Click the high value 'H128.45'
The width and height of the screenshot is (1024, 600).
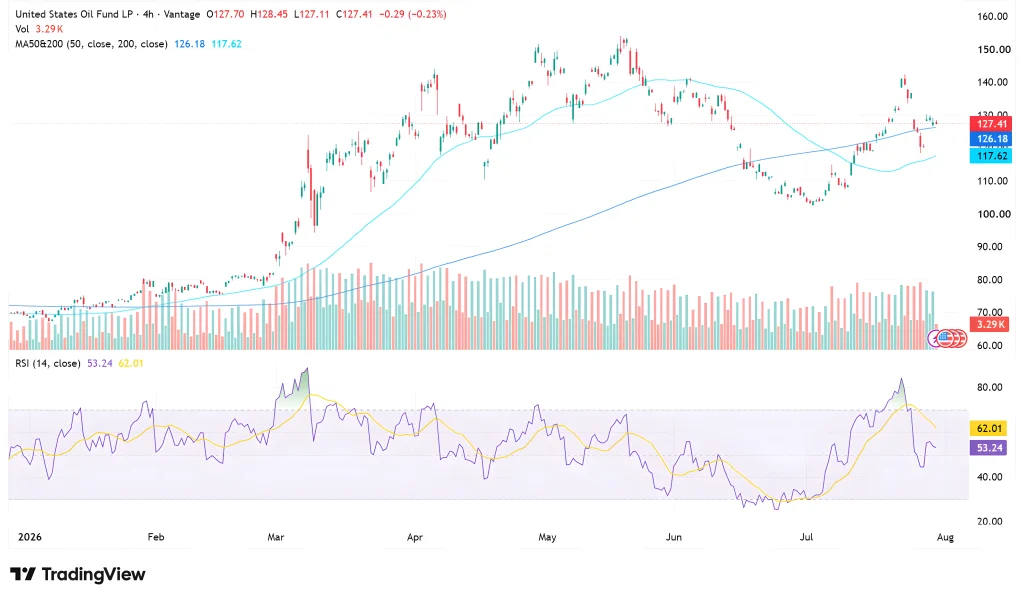[269, 14]
